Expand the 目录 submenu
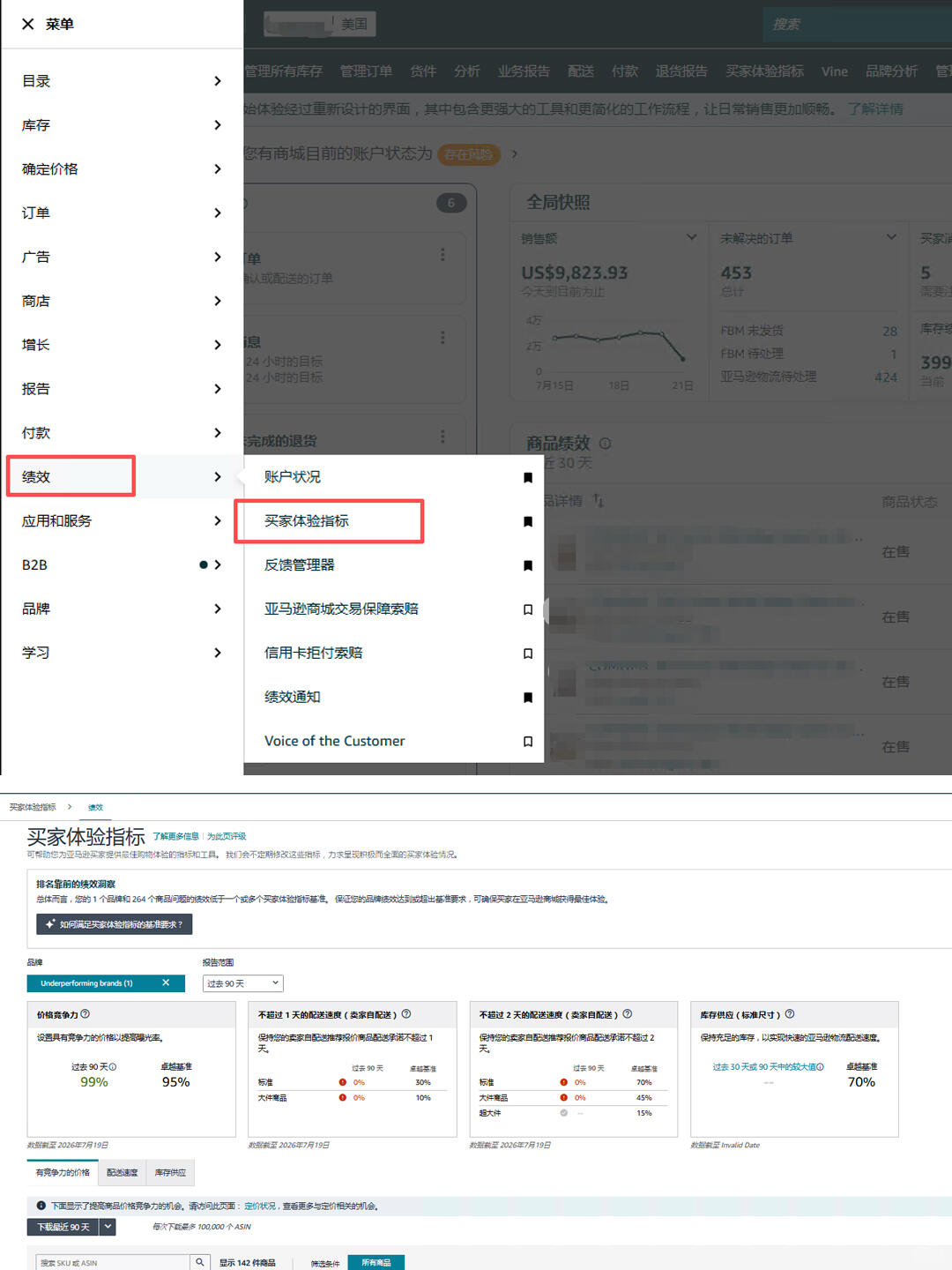 pos(218,81)
